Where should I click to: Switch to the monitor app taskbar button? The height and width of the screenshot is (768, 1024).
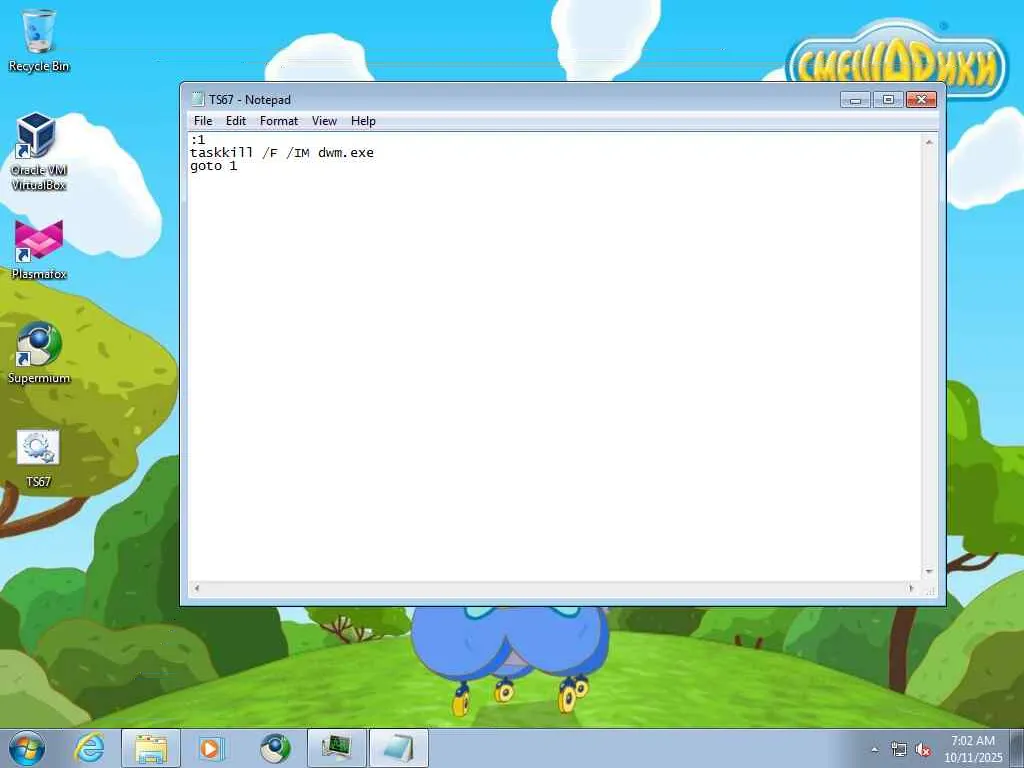[336, 748]
